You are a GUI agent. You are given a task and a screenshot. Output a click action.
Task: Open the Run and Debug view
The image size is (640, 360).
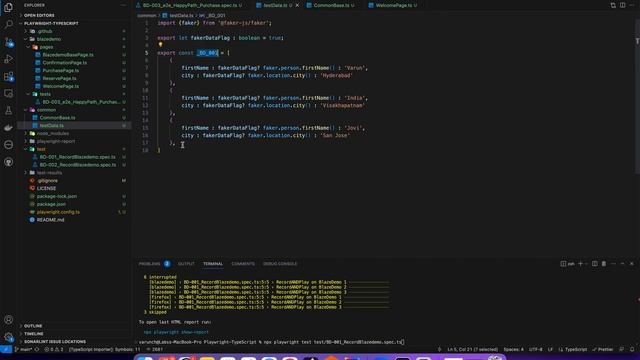[x=8, y=59]
